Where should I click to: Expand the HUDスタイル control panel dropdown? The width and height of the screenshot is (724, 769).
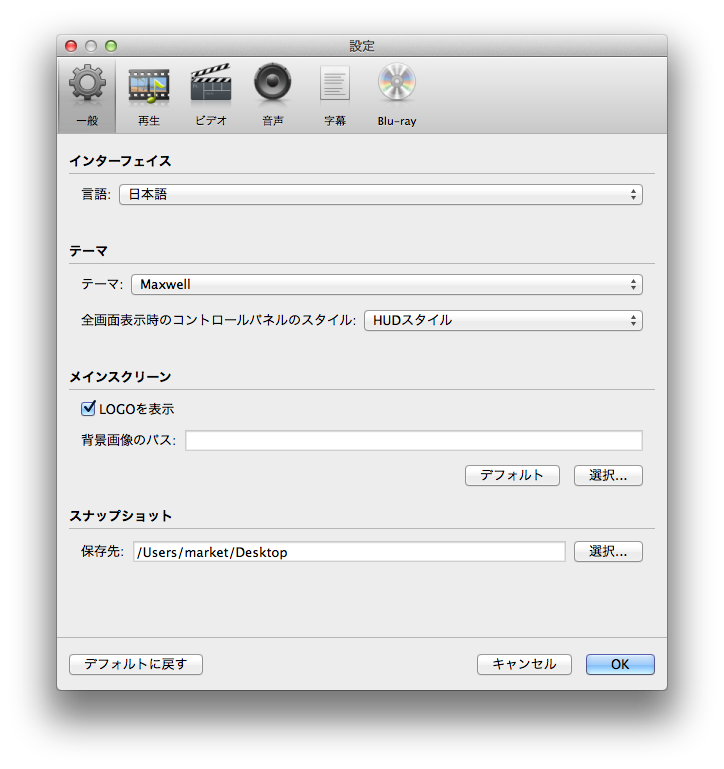pos(502,321)
